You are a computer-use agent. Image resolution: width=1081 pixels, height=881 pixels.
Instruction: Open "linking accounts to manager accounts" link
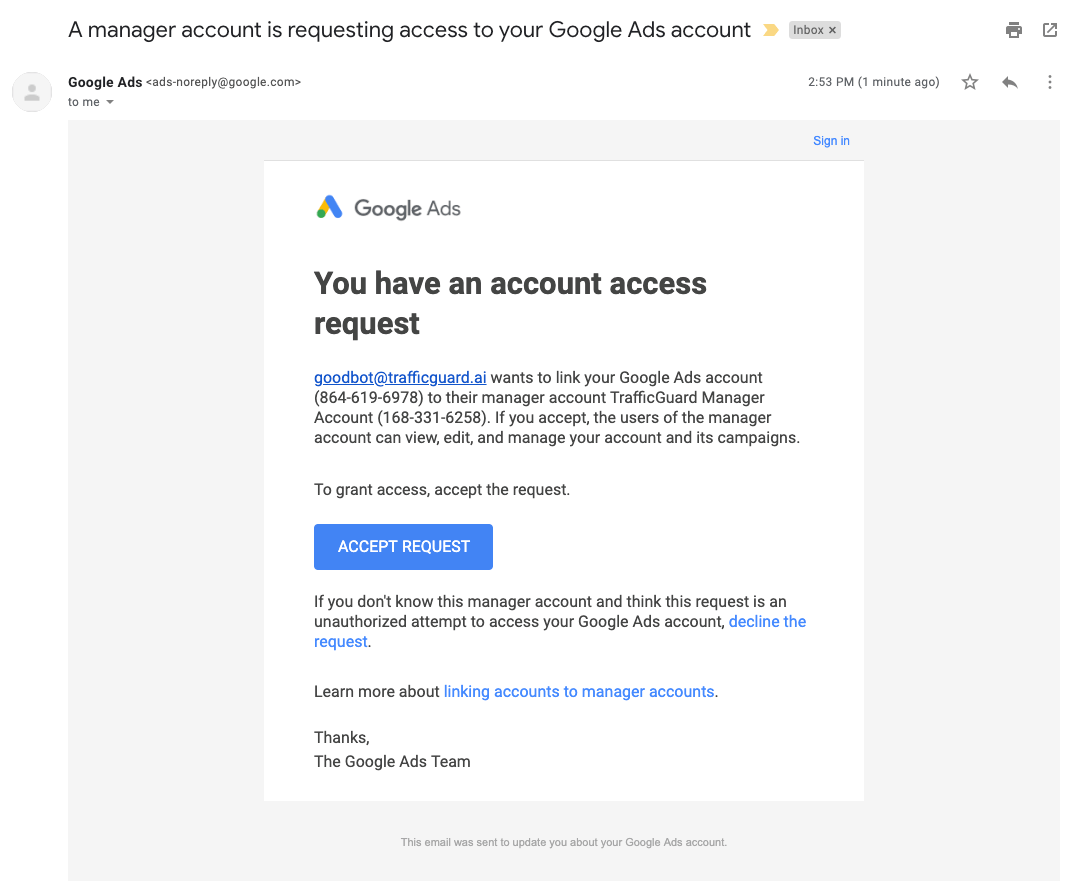click(579, 692)
